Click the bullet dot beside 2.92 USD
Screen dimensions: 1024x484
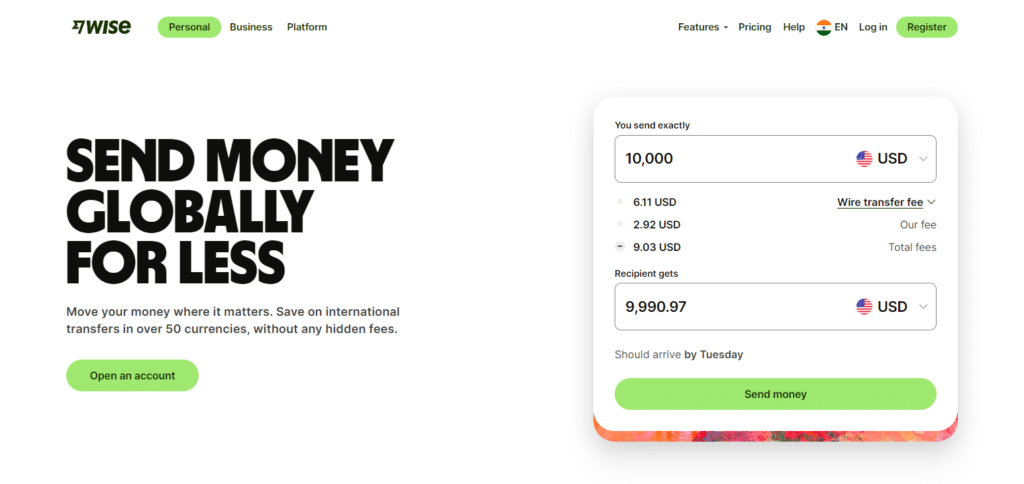[x=620, y=224]
